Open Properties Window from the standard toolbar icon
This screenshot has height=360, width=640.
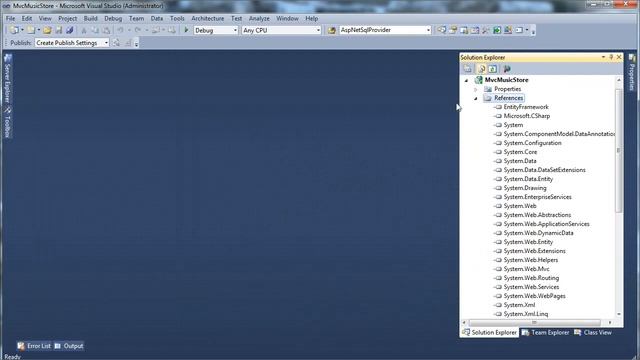[453, 30]
